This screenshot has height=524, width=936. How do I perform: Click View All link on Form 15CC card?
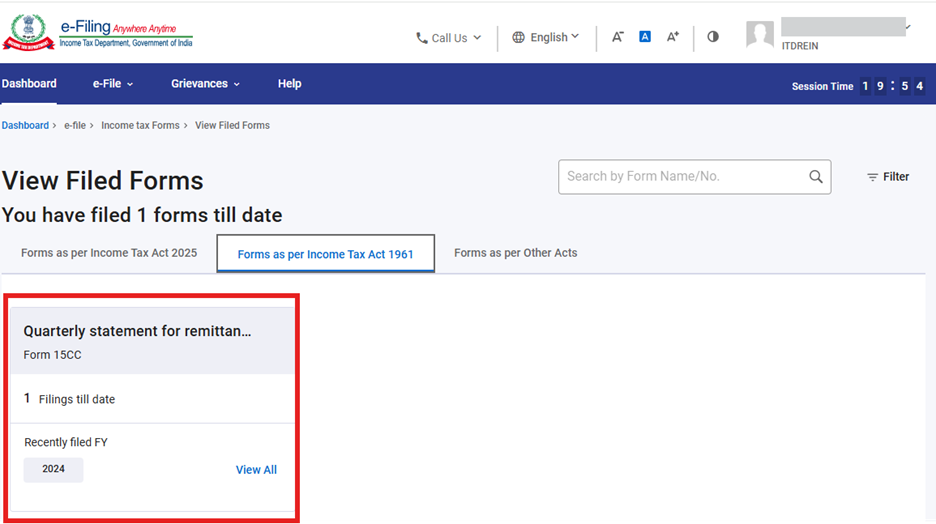pos(256,470)
